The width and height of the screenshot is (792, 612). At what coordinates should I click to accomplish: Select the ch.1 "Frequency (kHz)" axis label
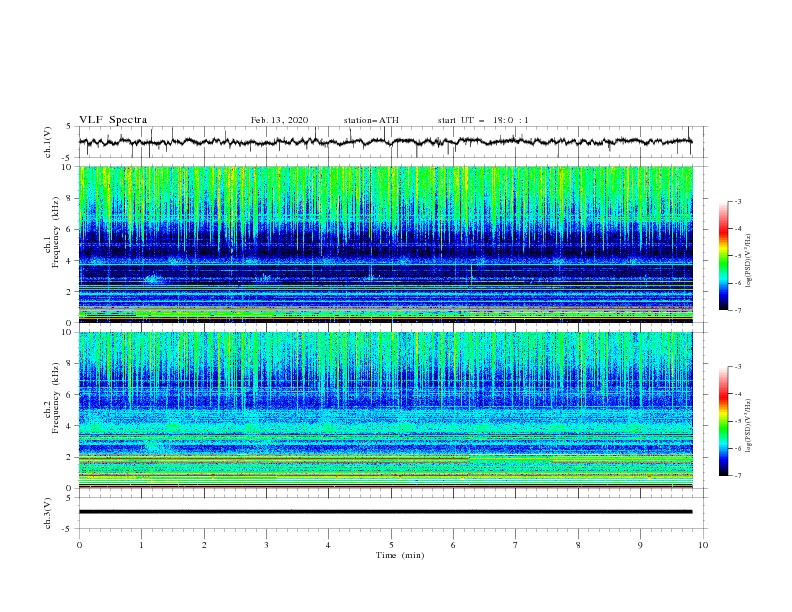(56, 231)
